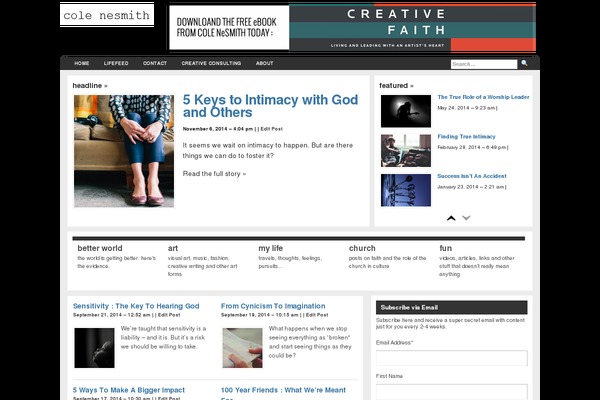Click the 'featured »' section heading
This screenshot has height=400, width=600.
coord(396,85)
